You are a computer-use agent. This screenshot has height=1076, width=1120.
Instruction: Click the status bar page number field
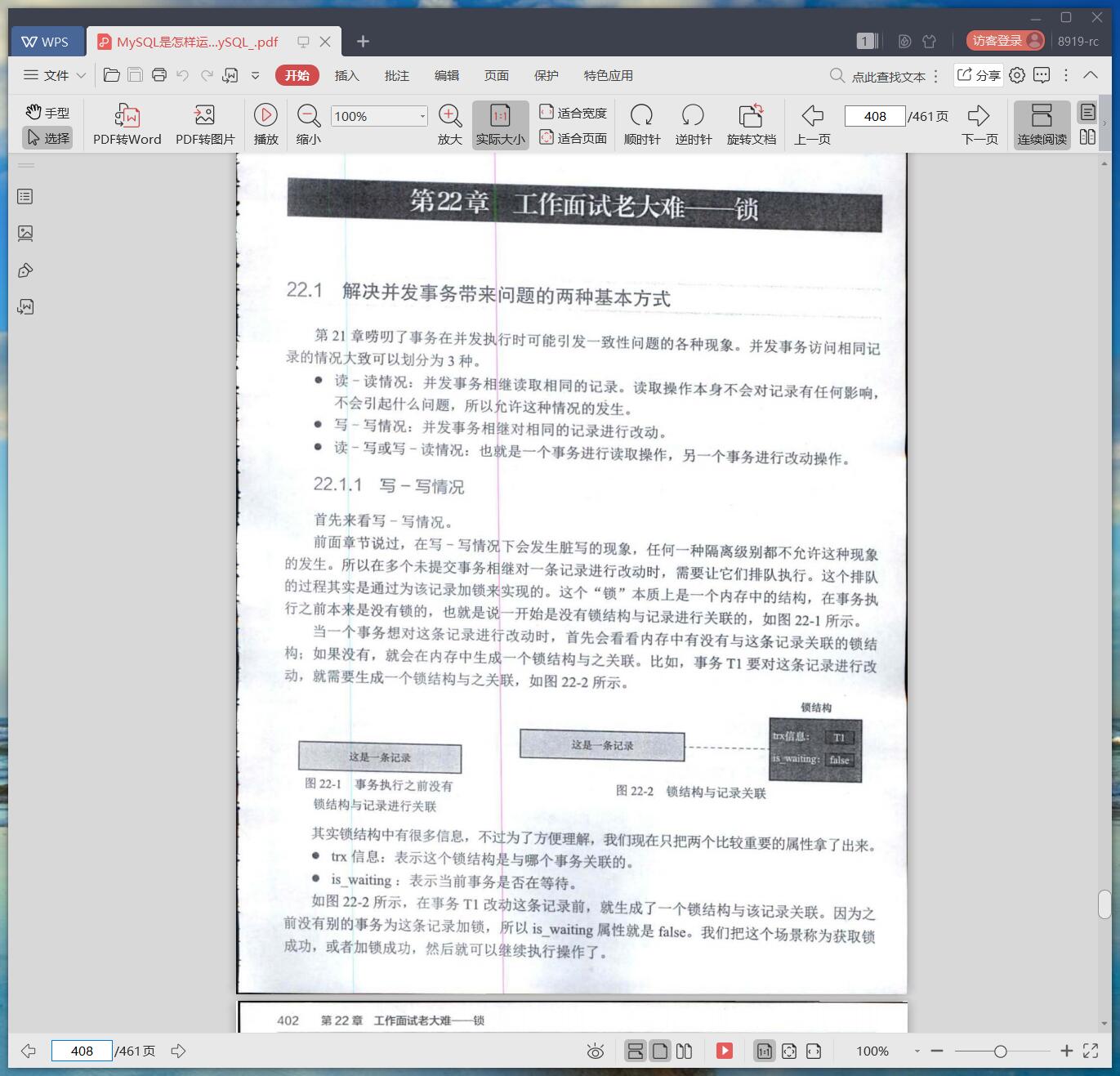pyautogui.click(x=82, y=1051)
